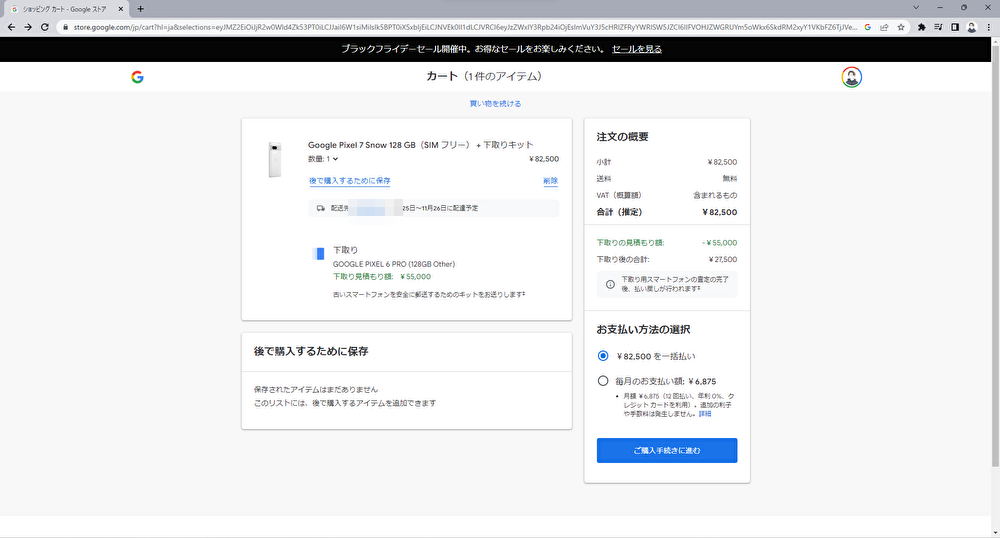Click the Pixel 7 Snow product thumbnail
The width and height of the screenshot is (1000, 538).
(274, 160)
